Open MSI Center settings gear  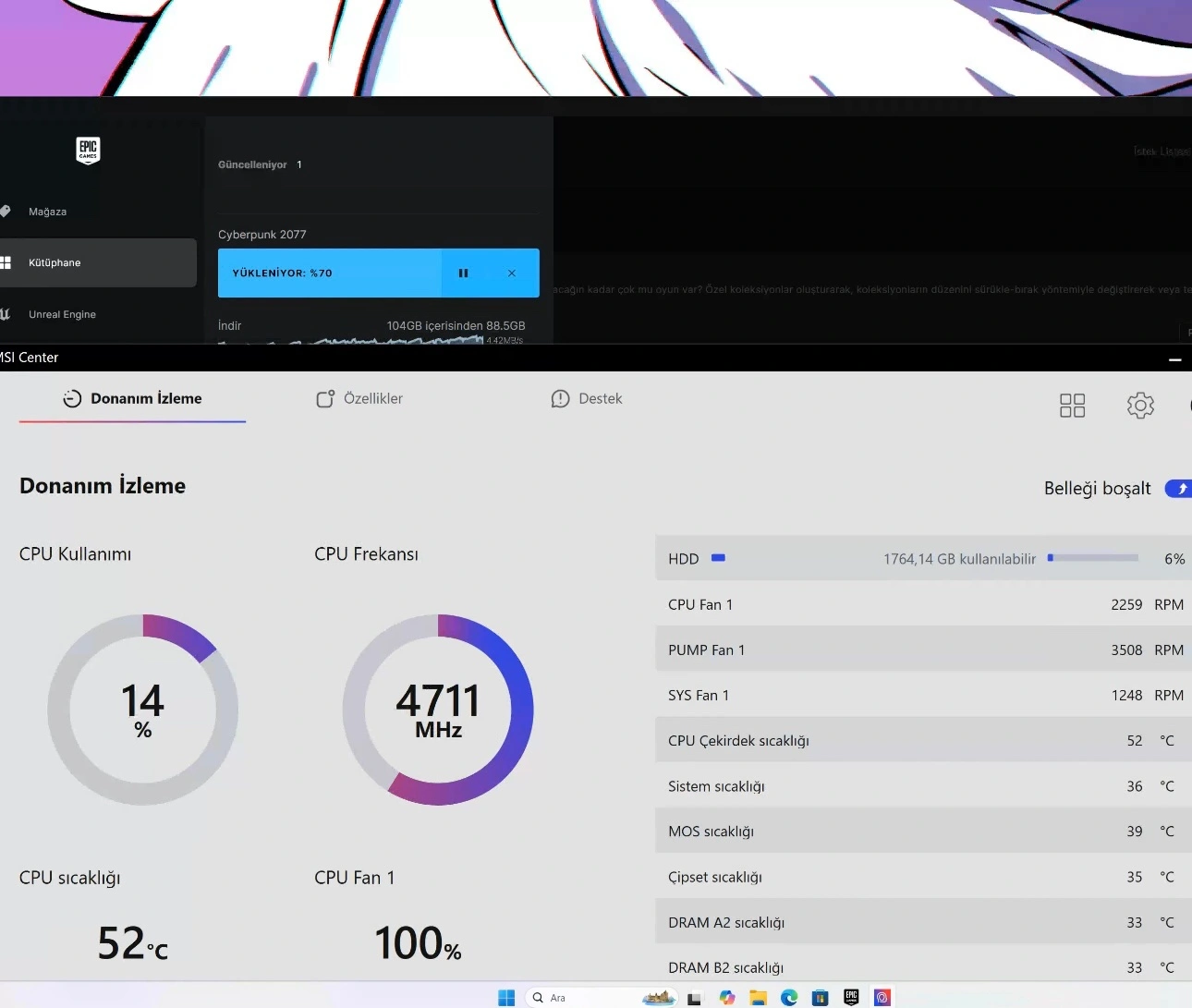[1140, 406]
